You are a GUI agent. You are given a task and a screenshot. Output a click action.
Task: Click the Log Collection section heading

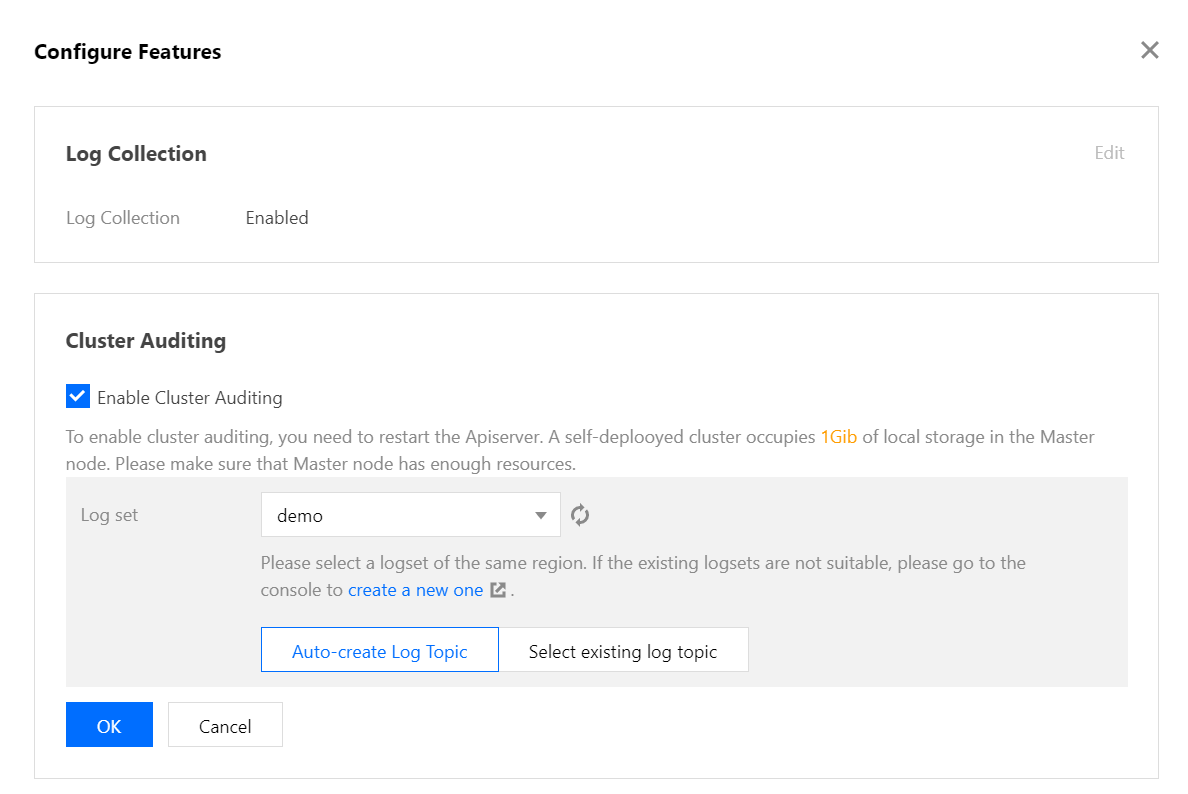[x=136, y=154]
